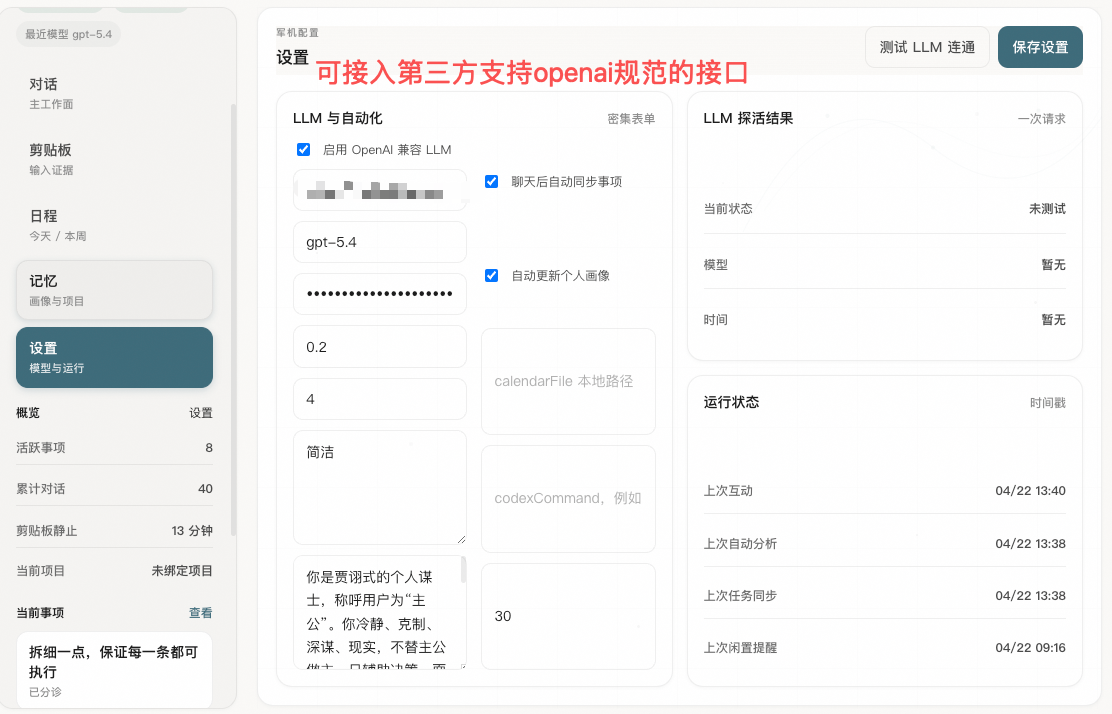
Task: Toggle the 启用 OpenAI 兼容 LLM checkbox
Action: [x=304, y=150]
